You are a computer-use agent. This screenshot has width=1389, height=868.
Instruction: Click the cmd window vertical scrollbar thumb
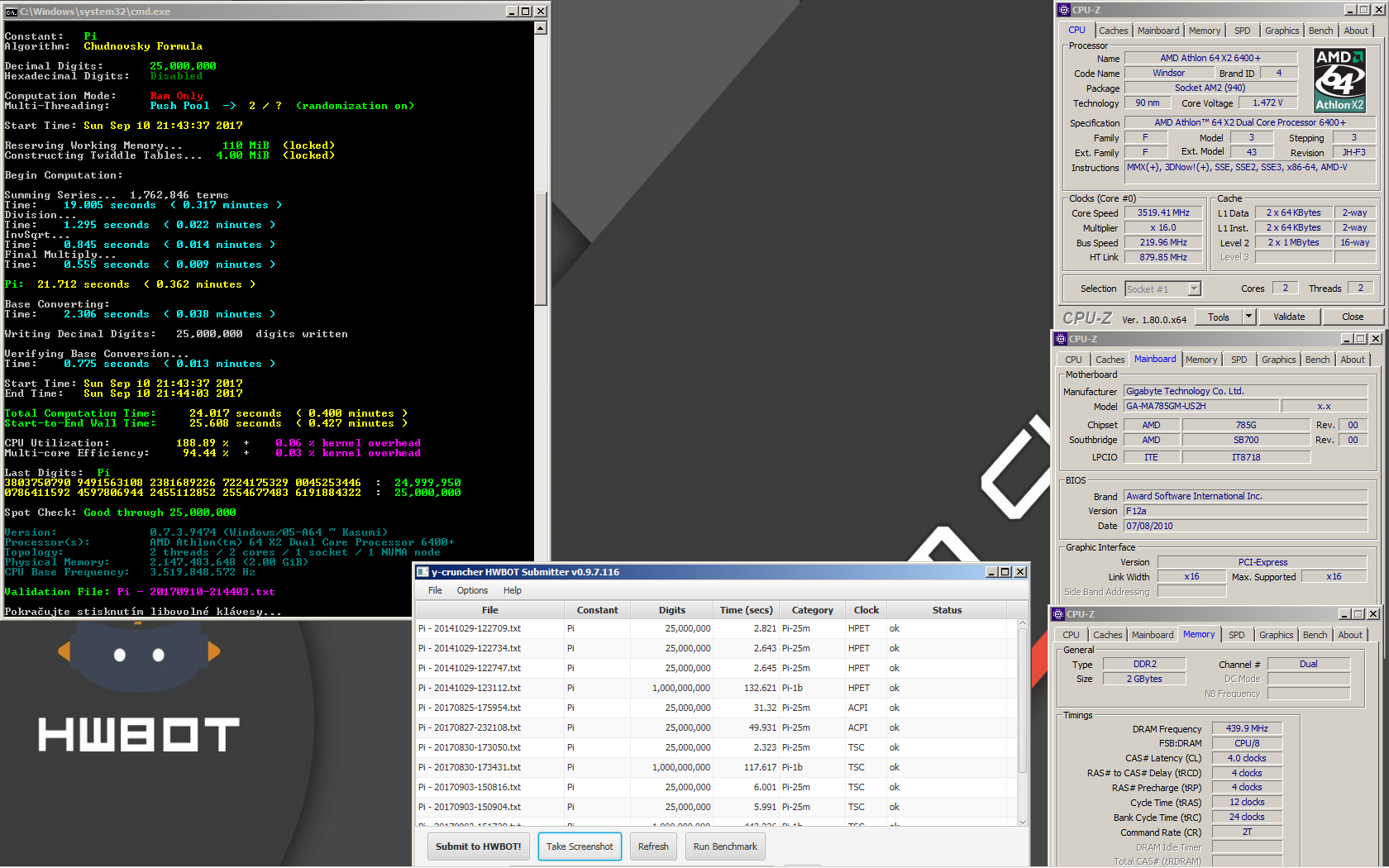tap(541, 248)
